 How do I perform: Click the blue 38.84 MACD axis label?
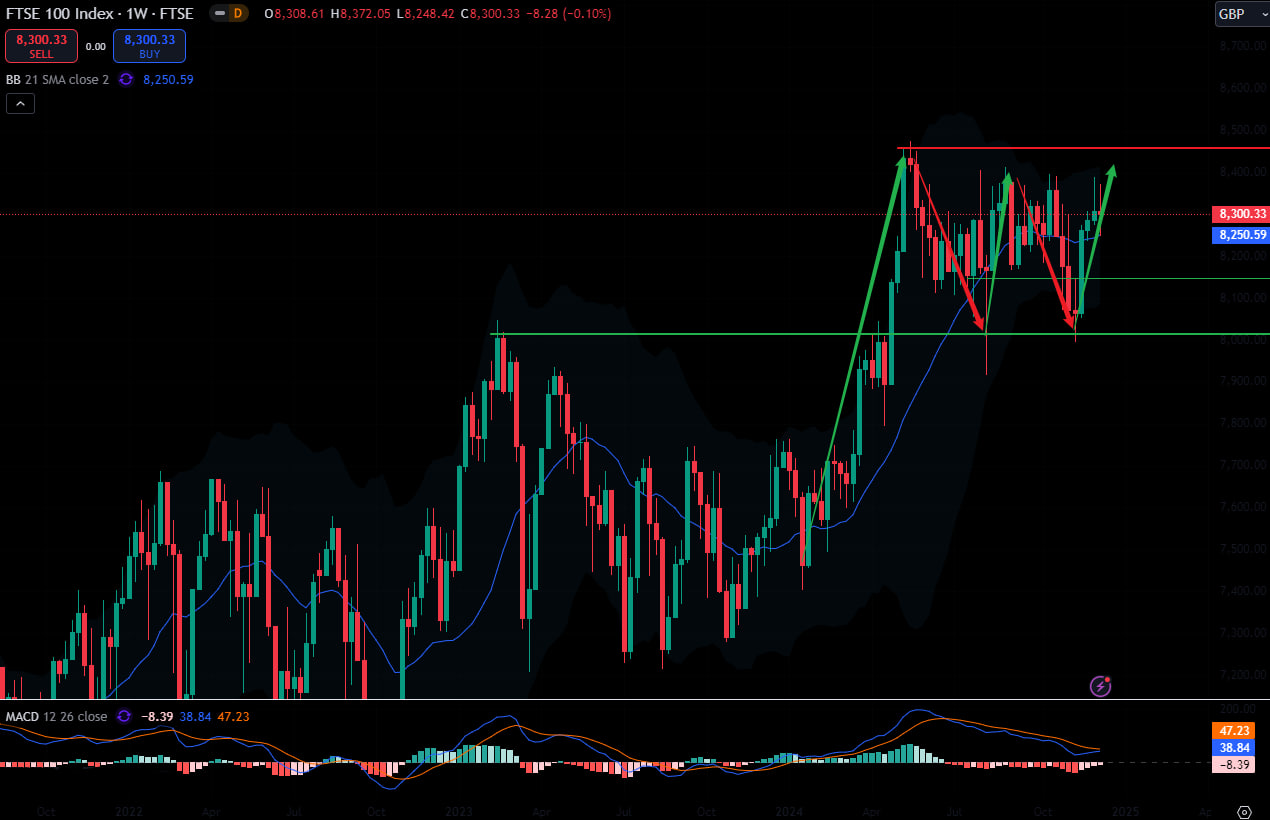1234,747
